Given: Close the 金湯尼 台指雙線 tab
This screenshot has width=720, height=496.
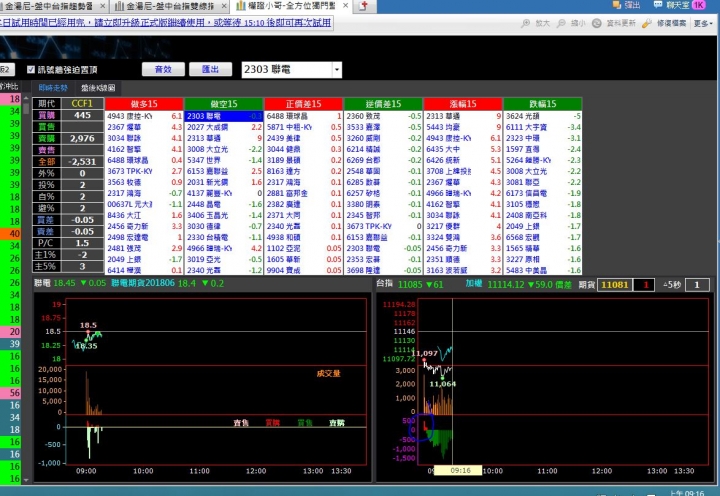Looking at the screenshot, I should coord(224,6).
